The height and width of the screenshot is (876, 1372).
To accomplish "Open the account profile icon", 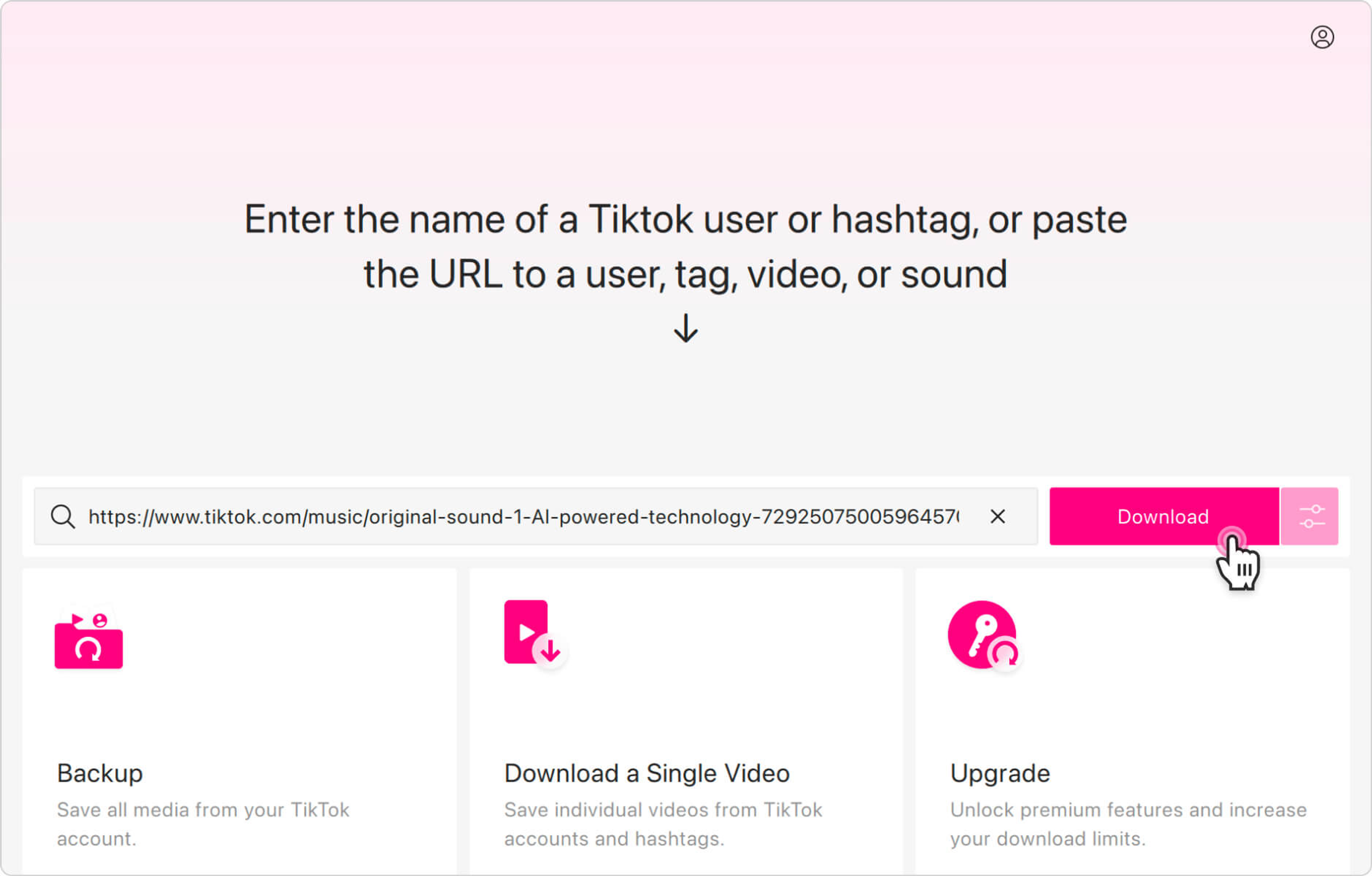I will pyautogui.click(x=1322, y=38).
